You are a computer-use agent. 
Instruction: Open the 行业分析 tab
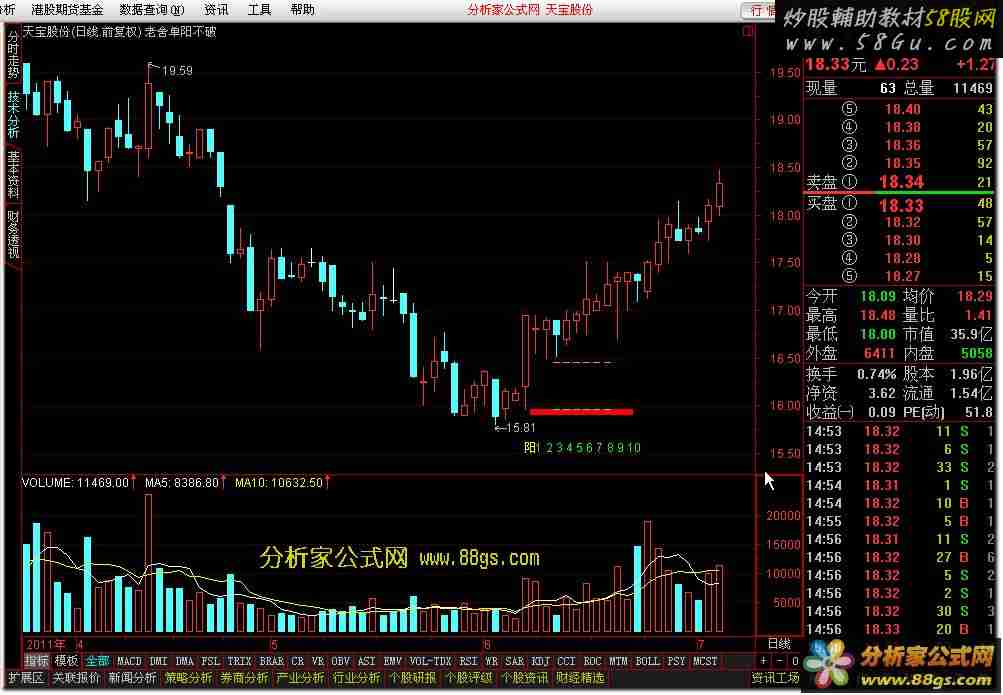356,678
